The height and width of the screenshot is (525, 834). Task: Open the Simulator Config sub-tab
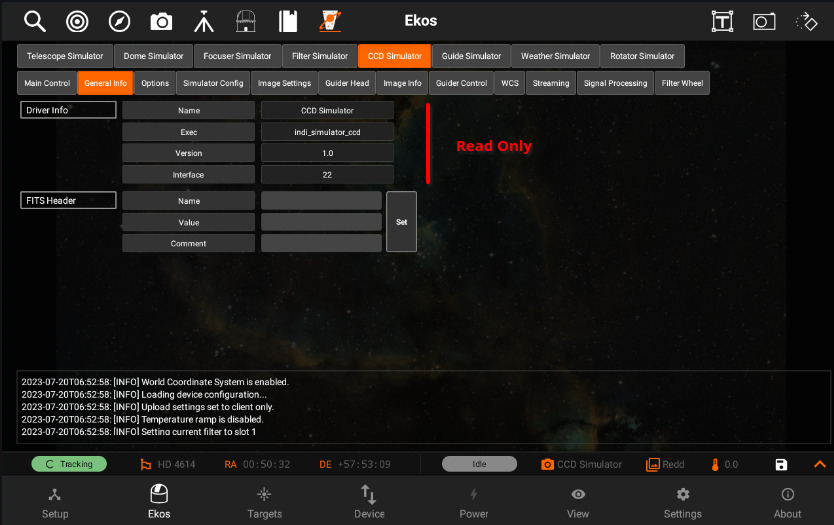pyautogui.click(x=213, y=83)
